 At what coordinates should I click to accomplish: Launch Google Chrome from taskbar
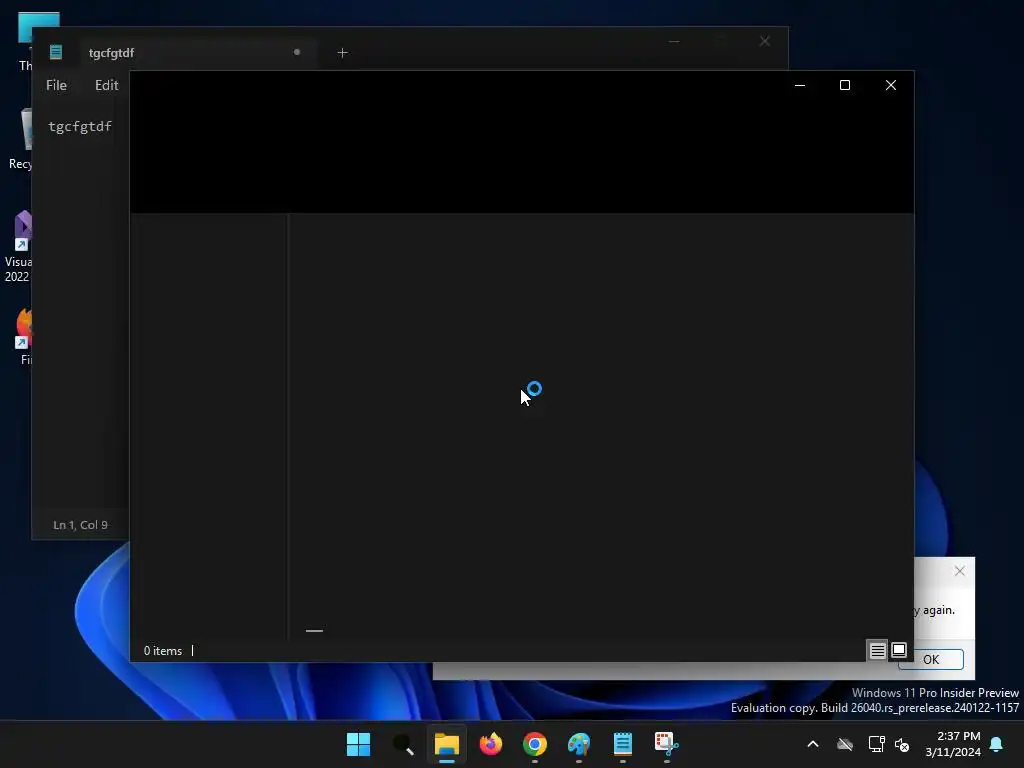535,744
